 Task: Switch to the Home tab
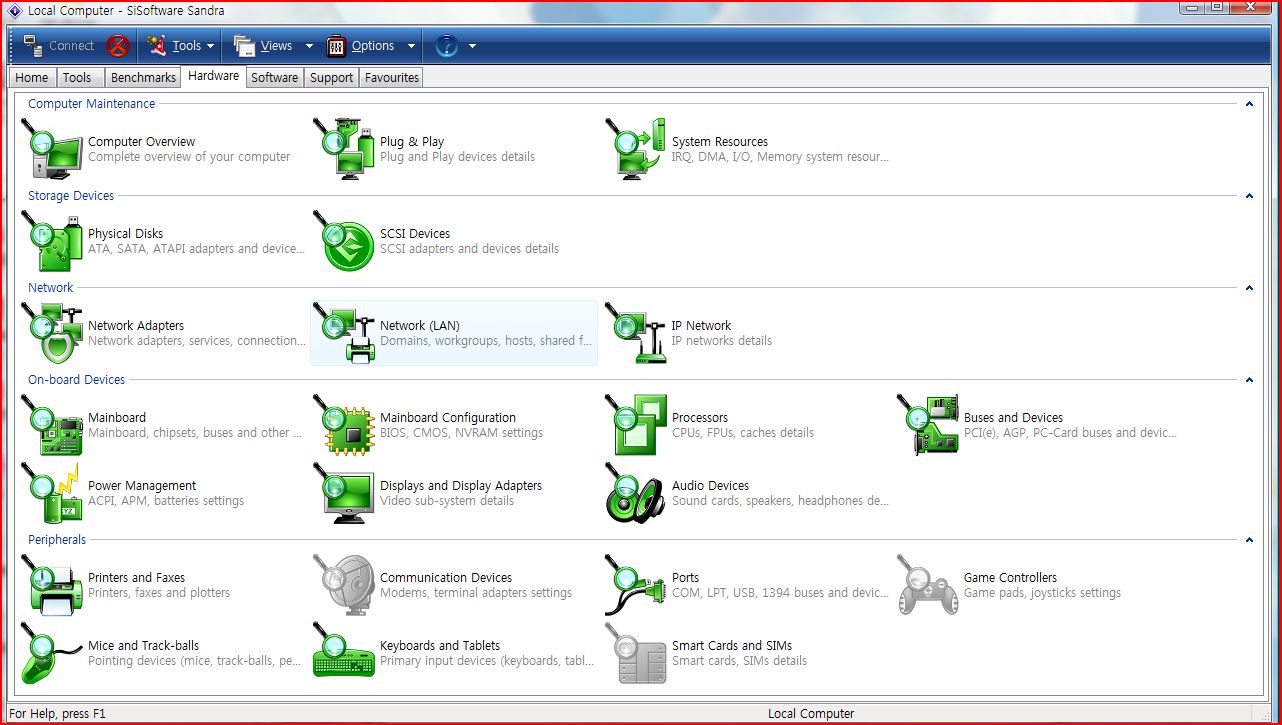pyautogui.click(x=31, y=77)
